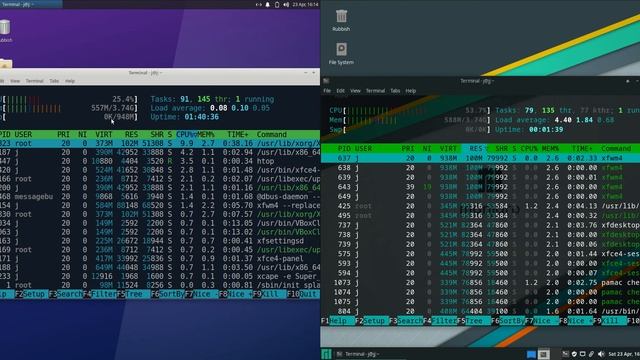Image resolution: width=640 pixels, height=360 pixels.
Task: Select /sbin/init row in left htop
Action: click(160, 285)
